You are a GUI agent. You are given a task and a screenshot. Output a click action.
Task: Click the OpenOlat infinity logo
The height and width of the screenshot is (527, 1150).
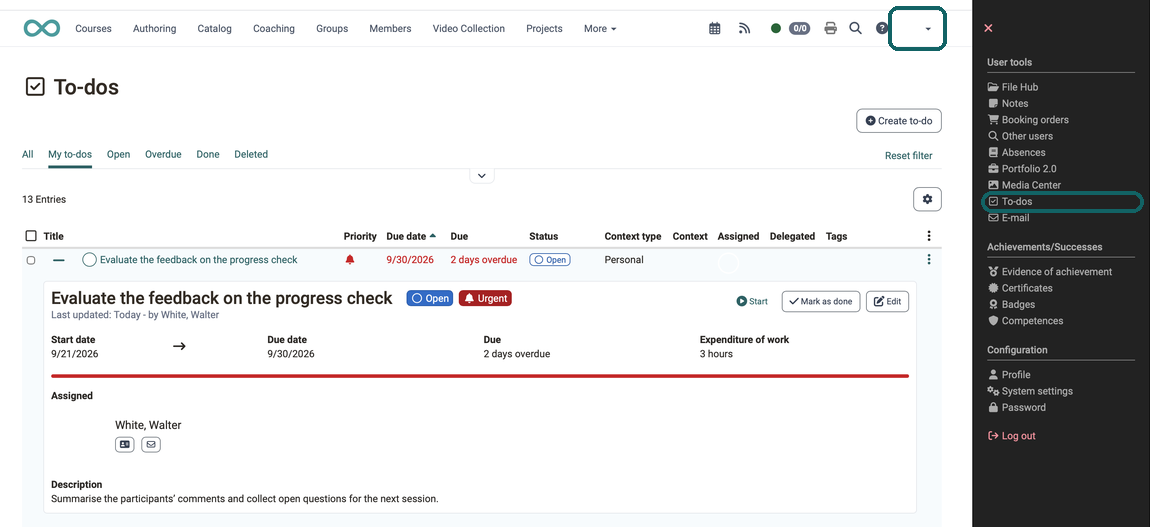tap(41, 28)
